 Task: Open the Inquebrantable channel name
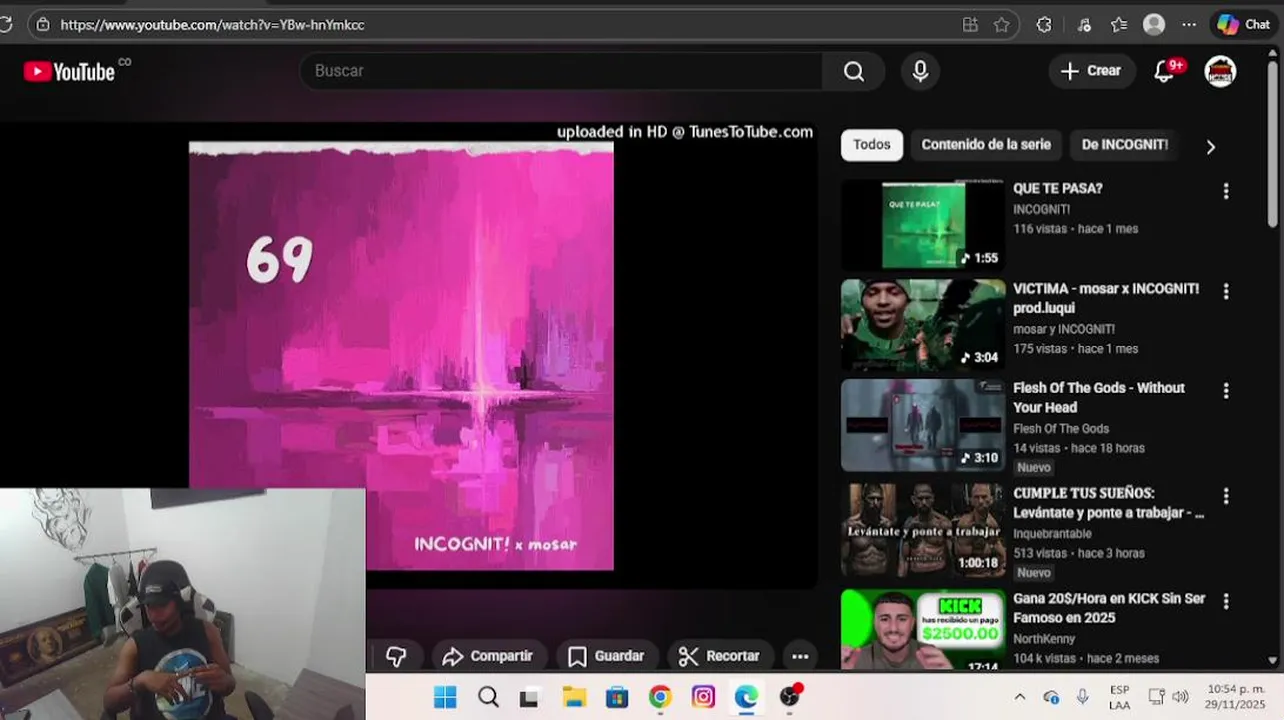1052,534
